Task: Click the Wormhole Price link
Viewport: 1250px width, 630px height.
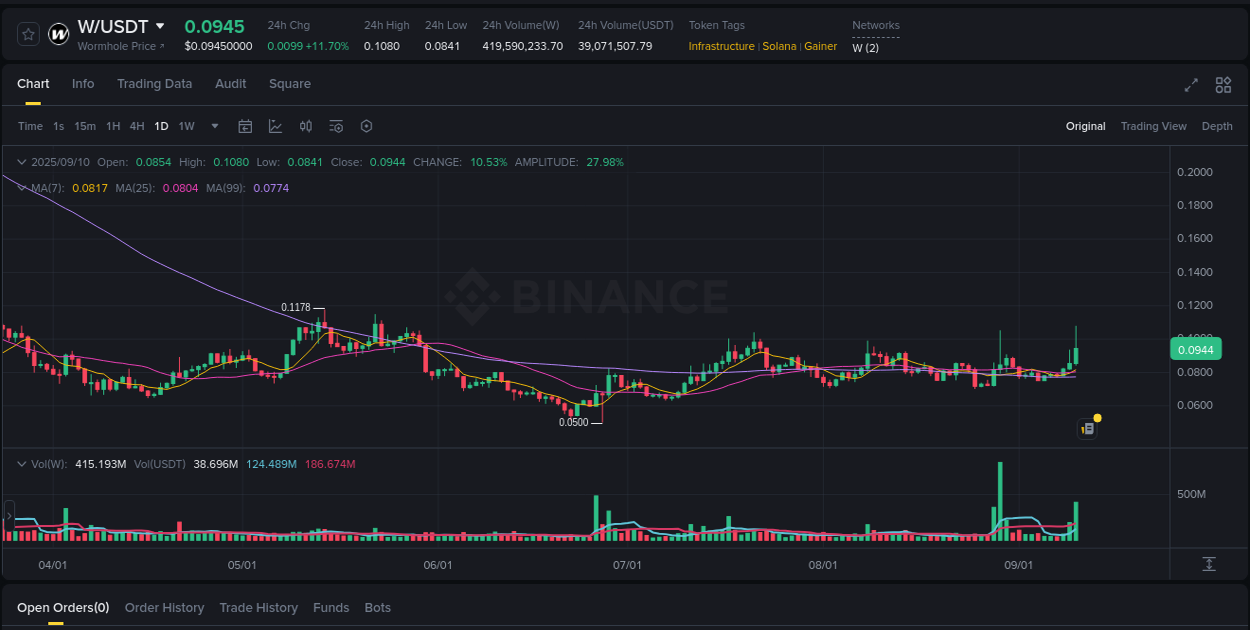Action: pyautogui.click(x=120, y=46)
